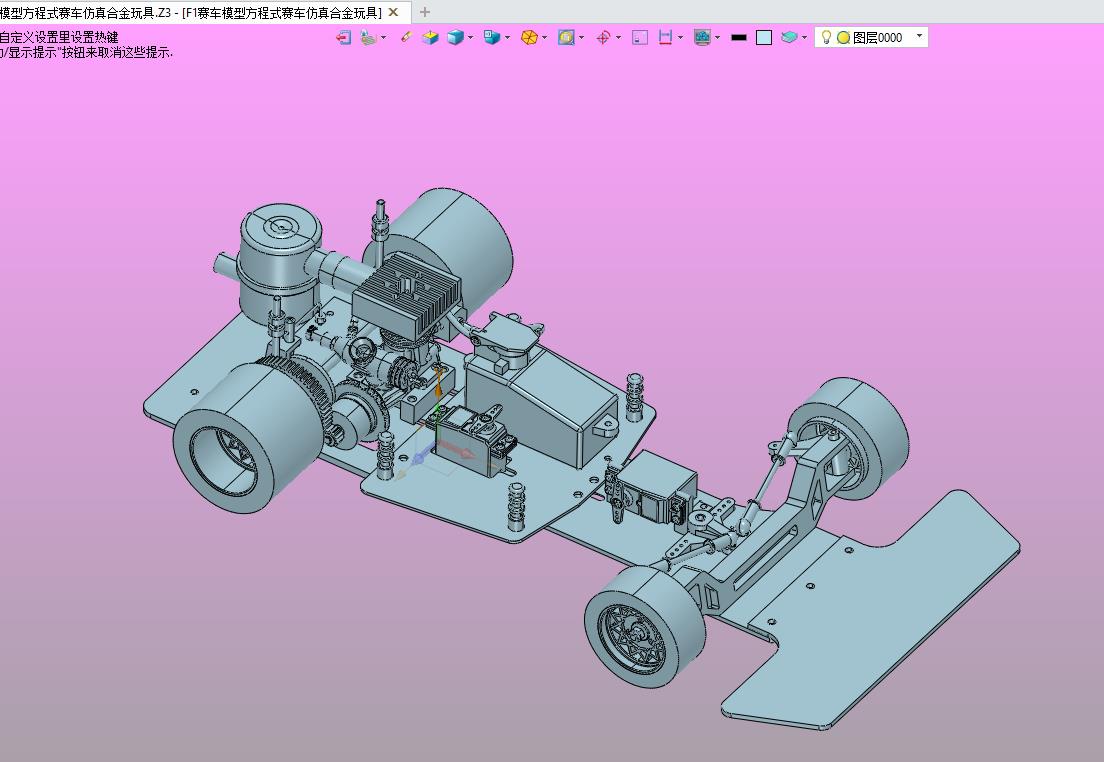Viewport: 1104px width, 762px height.
Task: Click the red measure distance icon
Action: point(665,37)
